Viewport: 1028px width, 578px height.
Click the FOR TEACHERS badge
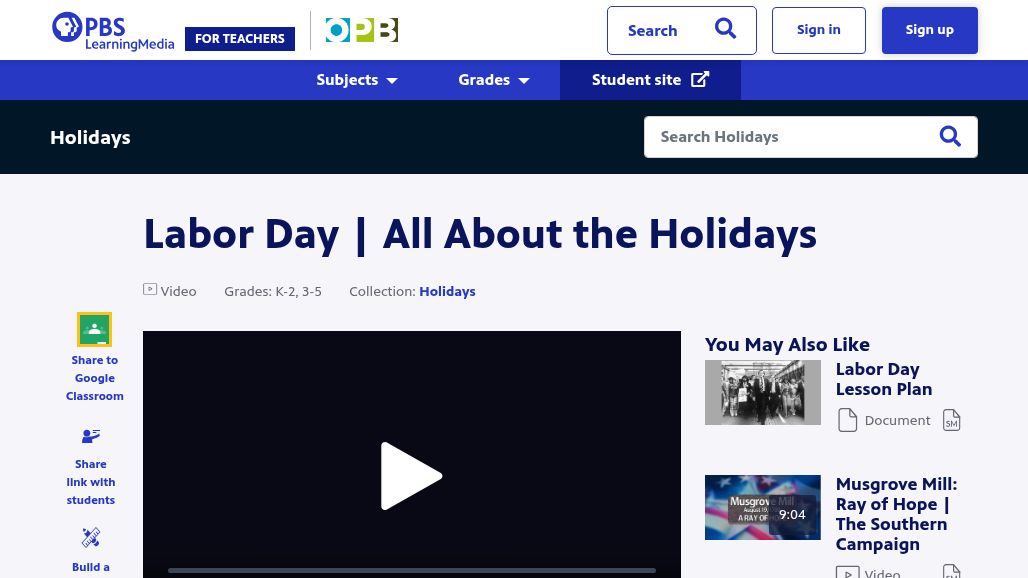(x=240, y=39)
